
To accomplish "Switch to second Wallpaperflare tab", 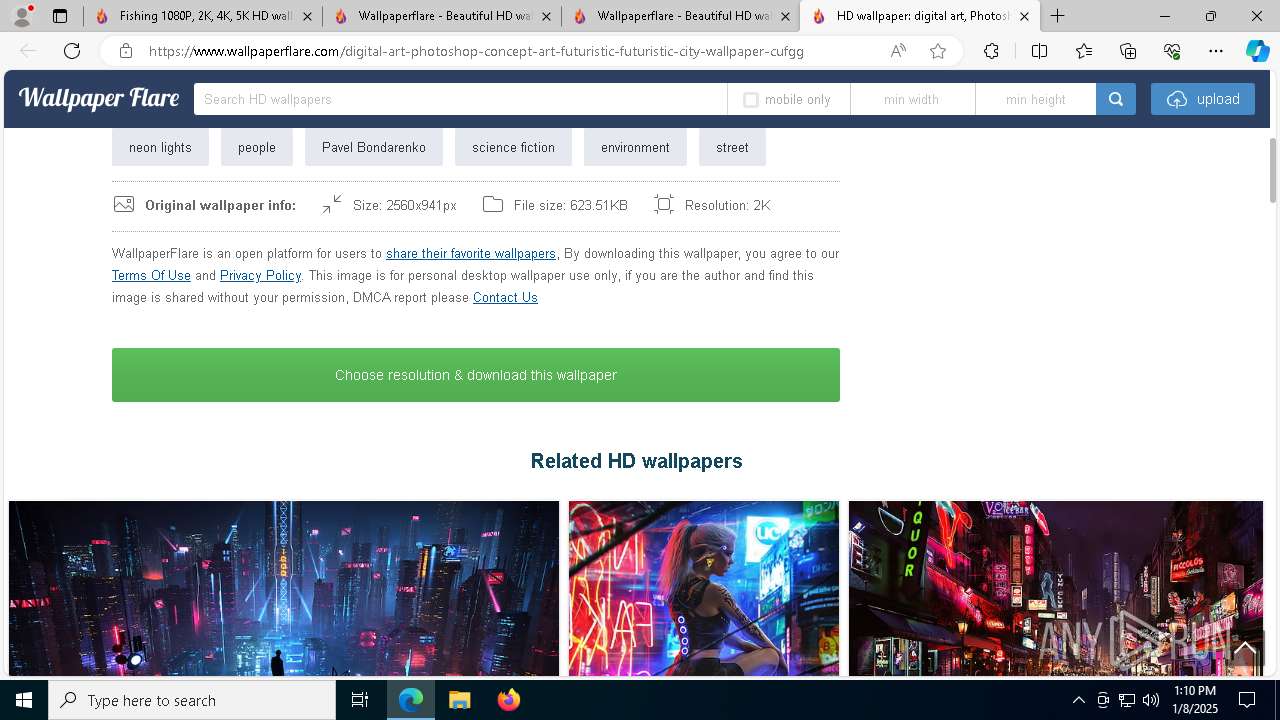I will pyautogui.click(x=442, y=16).
